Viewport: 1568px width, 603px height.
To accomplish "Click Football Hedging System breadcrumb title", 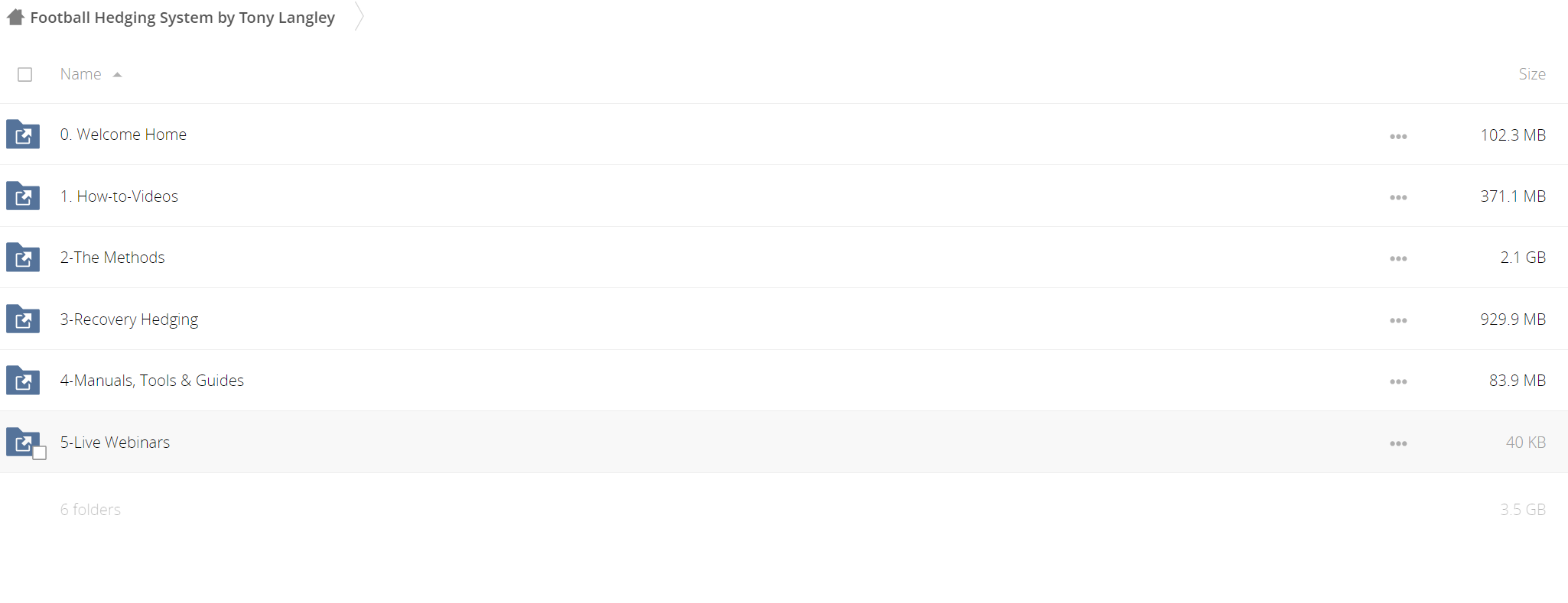I will [x=183, y=18].
